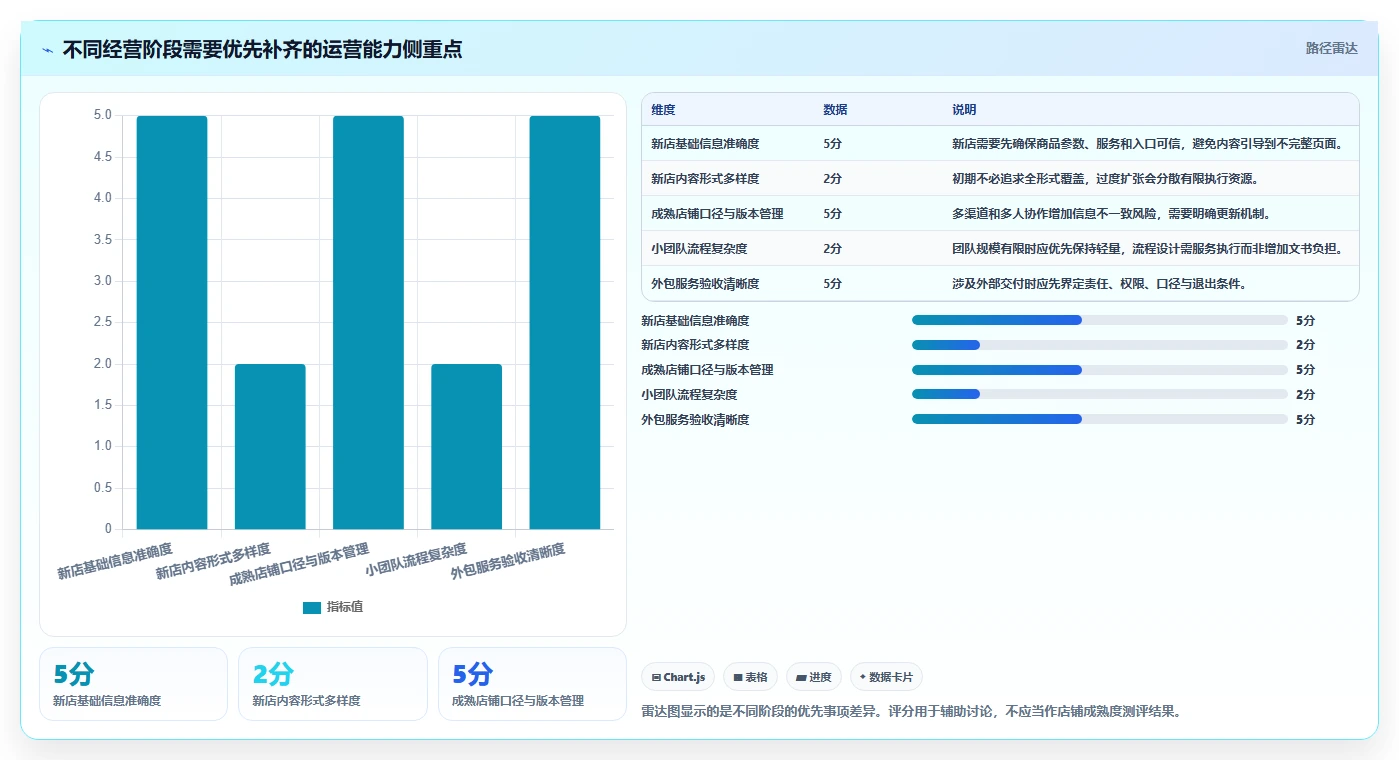1399x760 pixels.
Task: Click footnote text starting 雷达图显示的是
Action: [x=911, y=712]
